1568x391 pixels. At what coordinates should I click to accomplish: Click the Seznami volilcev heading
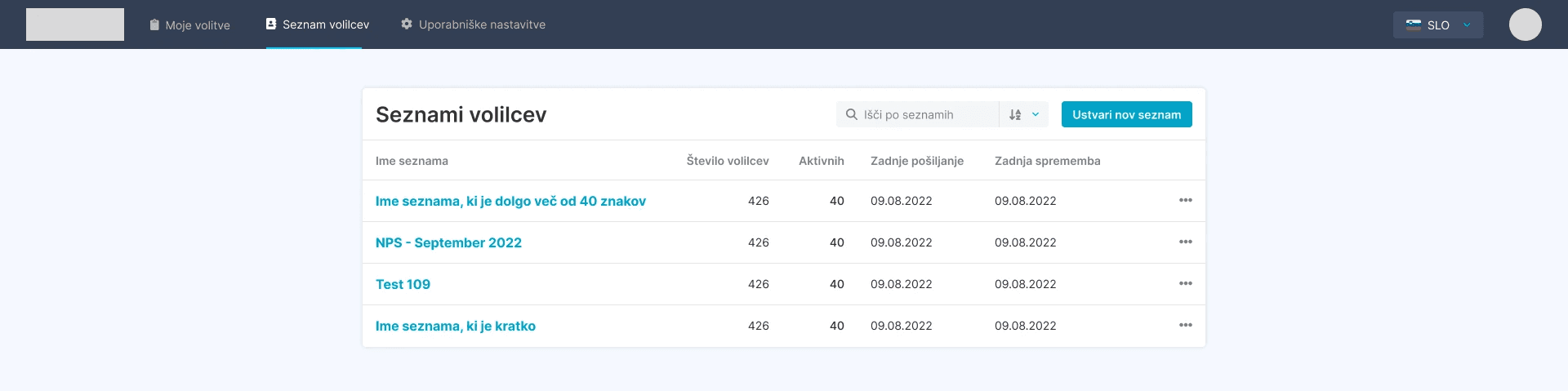461,114
